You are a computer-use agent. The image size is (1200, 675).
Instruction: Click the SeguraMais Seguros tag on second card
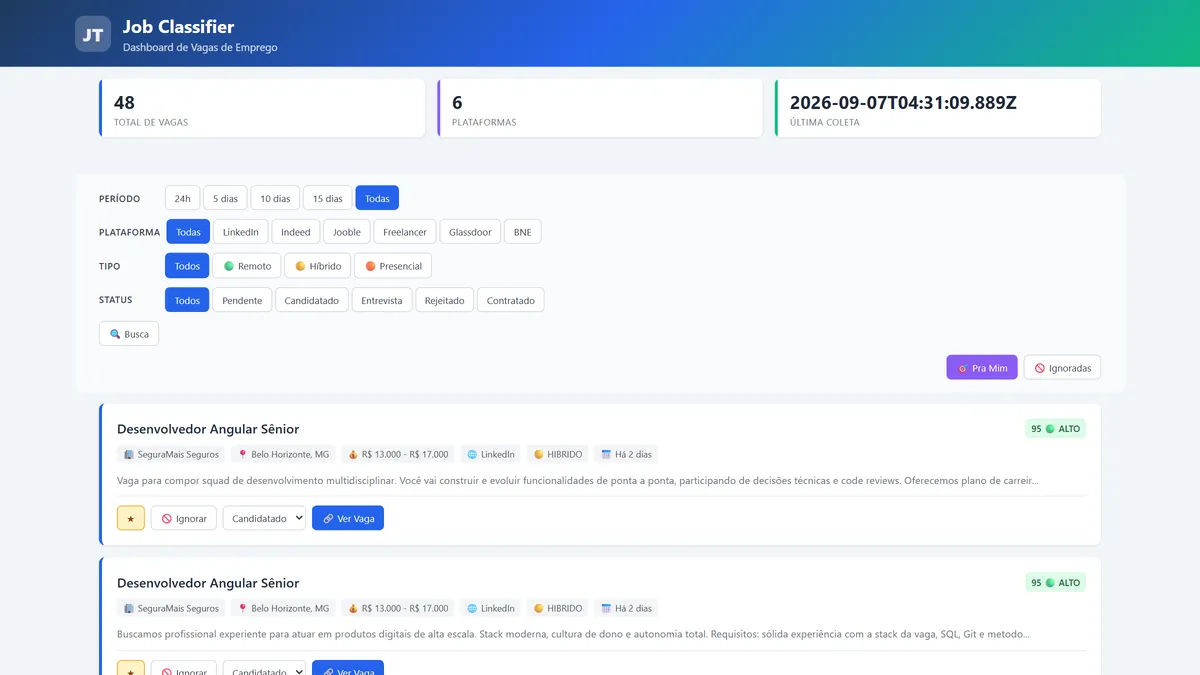click(x=171, y=608)
